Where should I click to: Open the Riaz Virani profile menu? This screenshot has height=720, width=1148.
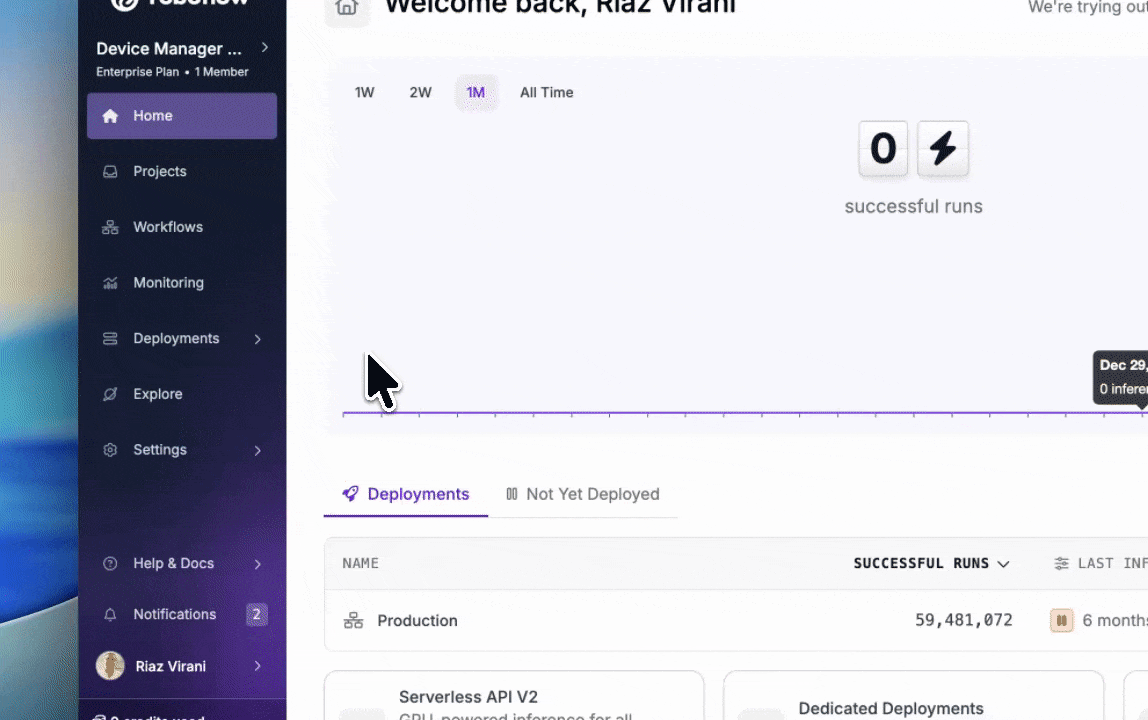pos(181,666)
